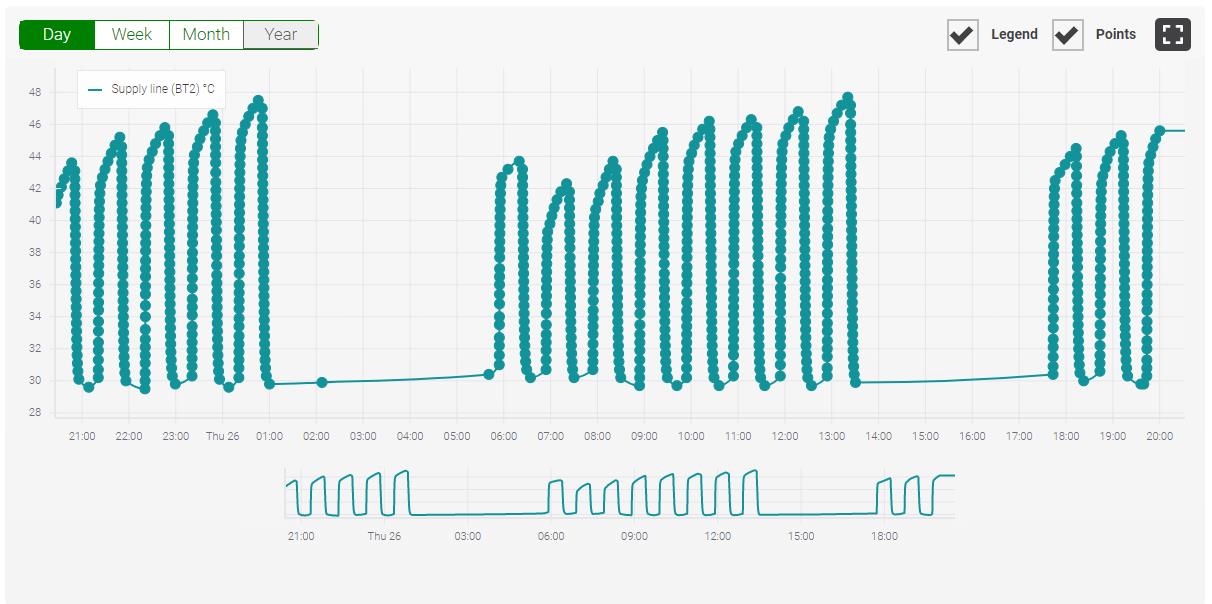Click the 13:00 x-axis label

coord(832,436)
